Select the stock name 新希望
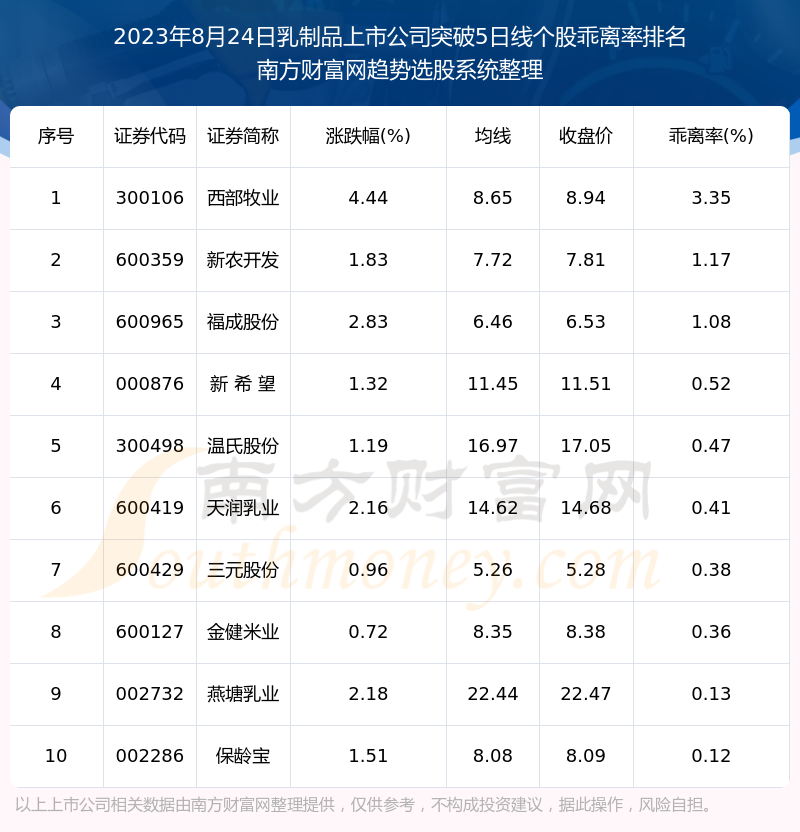This screenshot has height=832, width=800. (x=243, y=384)
